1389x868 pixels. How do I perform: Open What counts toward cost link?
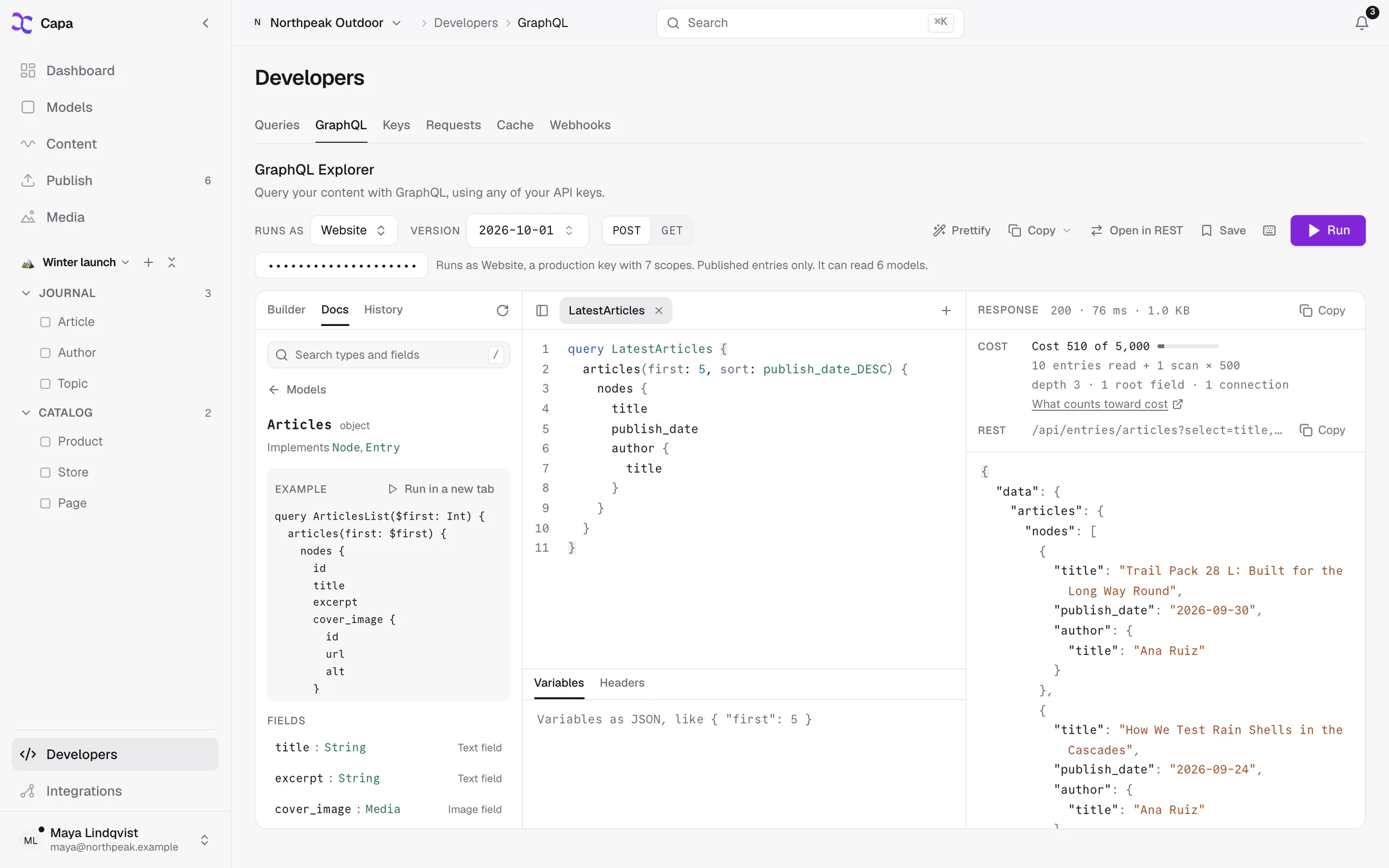1107,404
